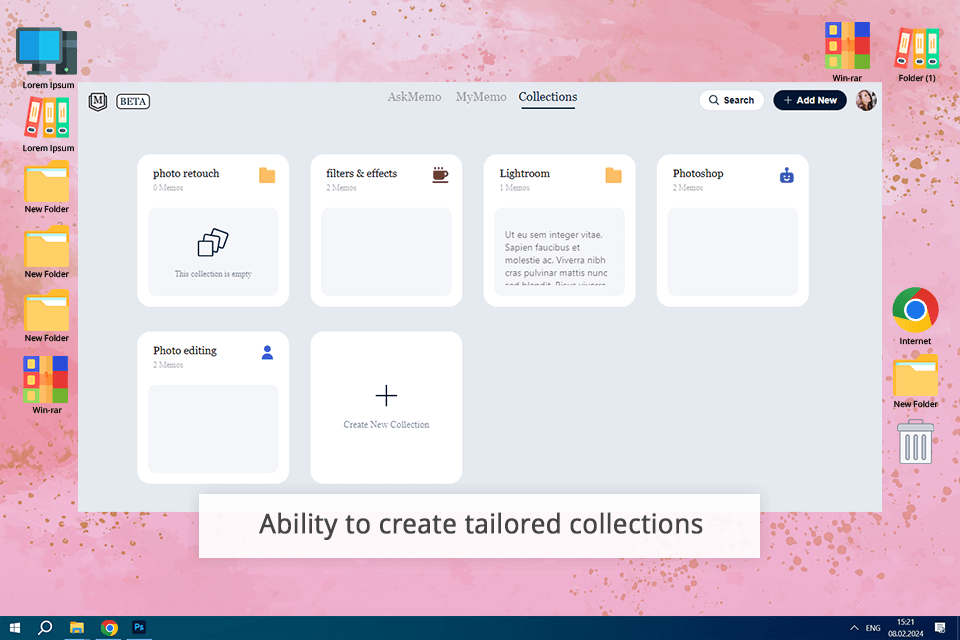Click the Photoshop collection preview area
960x640 pixels.
tap(733, 252)
